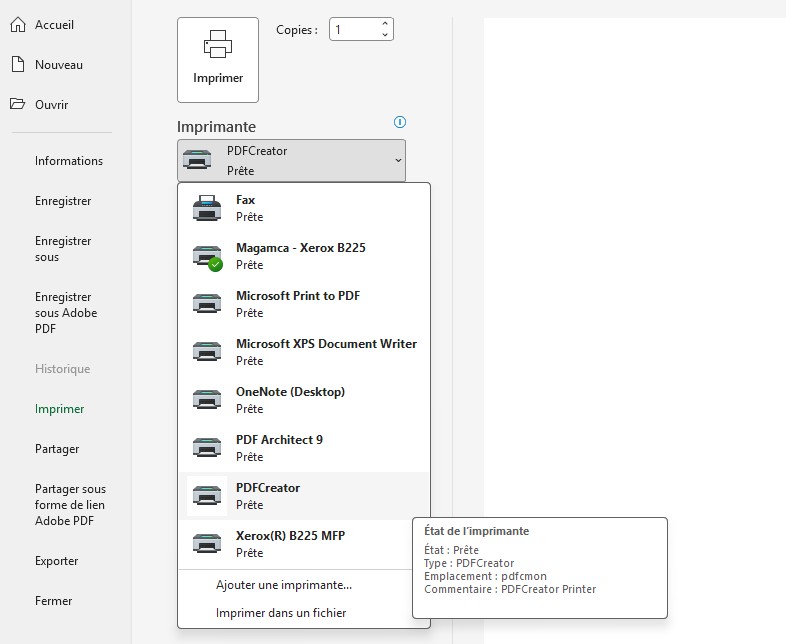This screenshot has width=786, height=644.
Task: Open the Nouveau document page
Action: tap(59, 65)
